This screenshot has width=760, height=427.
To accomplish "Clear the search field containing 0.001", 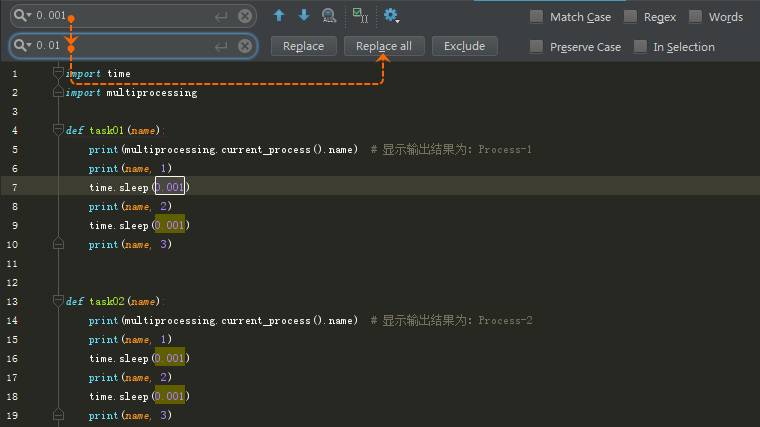I will [244, 16].
